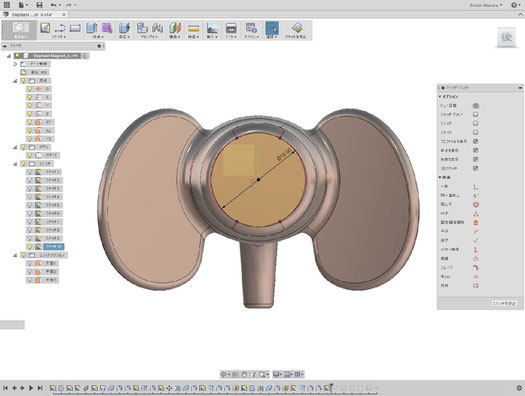525x396 pixels.
Task: Click the Make 3D print icon
Action: tap(231, 28)
